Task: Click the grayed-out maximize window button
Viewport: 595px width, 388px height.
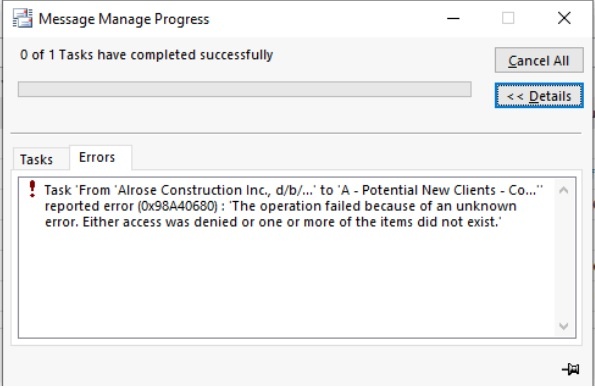Action: (x=508, y=18)
